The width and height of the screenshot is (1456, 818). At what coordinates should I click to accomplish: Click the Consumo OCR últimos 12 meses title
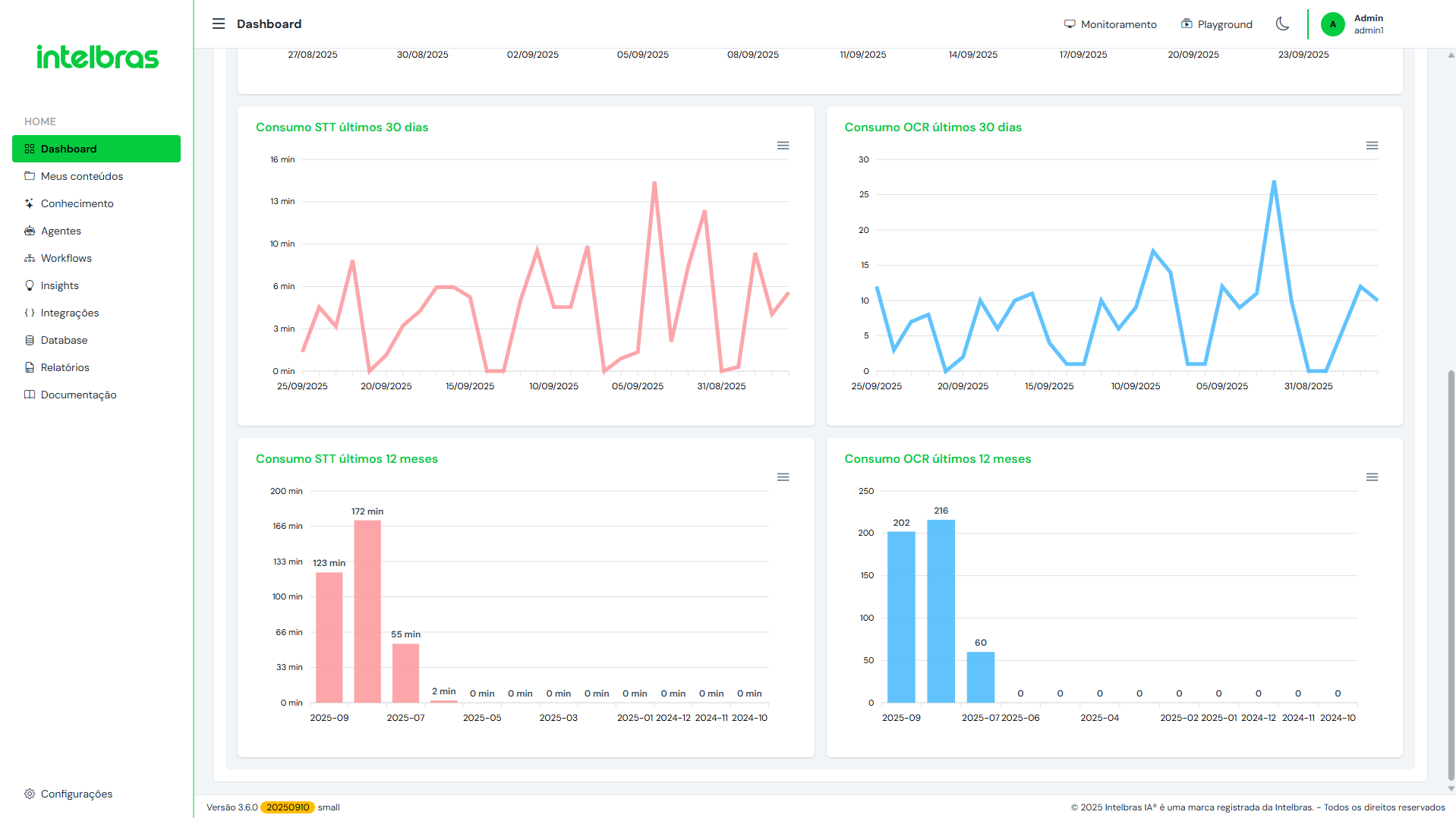[938, 459]
